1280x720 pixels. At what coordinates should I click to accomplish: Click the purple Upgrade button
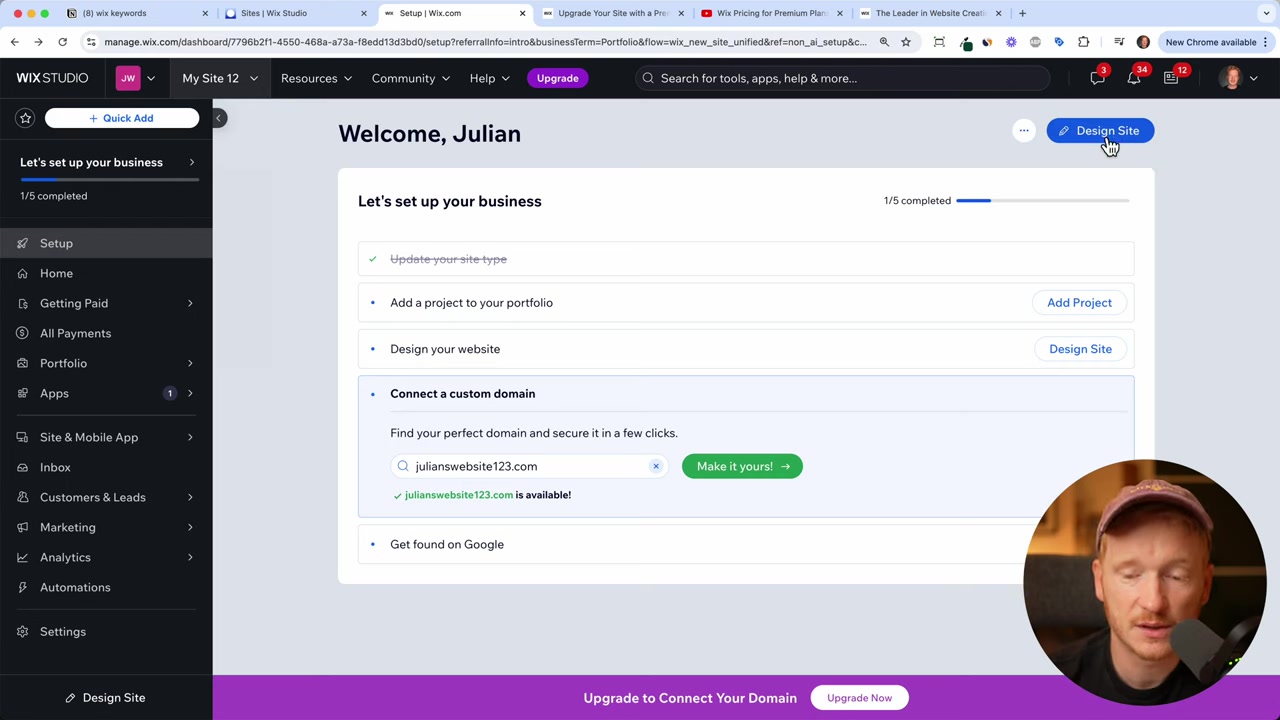(x=557, y=78)
